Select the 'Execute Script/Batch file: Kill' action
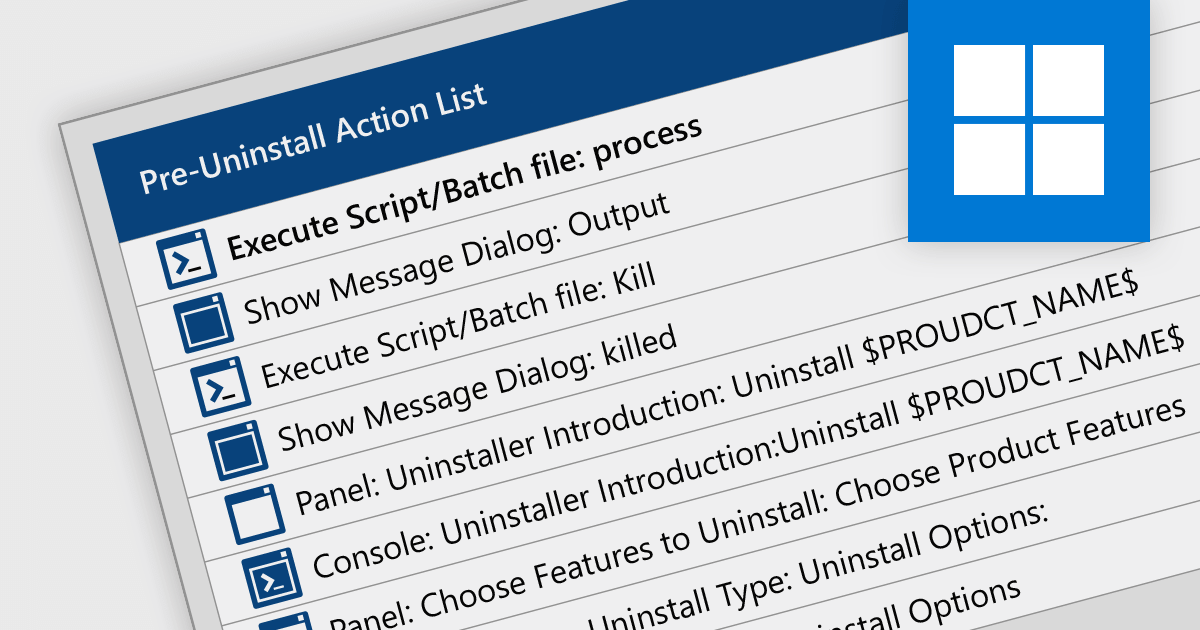The height and width of the screenshot is (630, 1200). pos(458,327)
